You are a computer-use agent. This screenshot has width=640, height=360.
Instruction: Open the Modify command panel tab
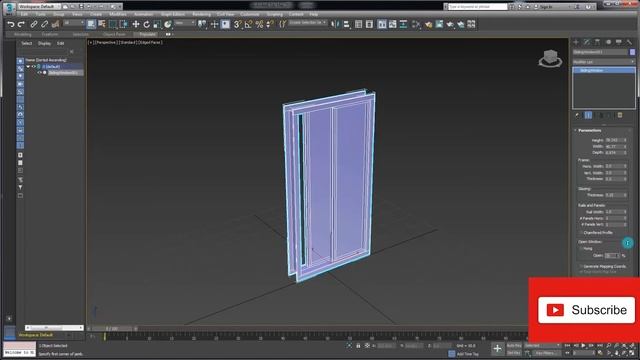tap(587, 42)
